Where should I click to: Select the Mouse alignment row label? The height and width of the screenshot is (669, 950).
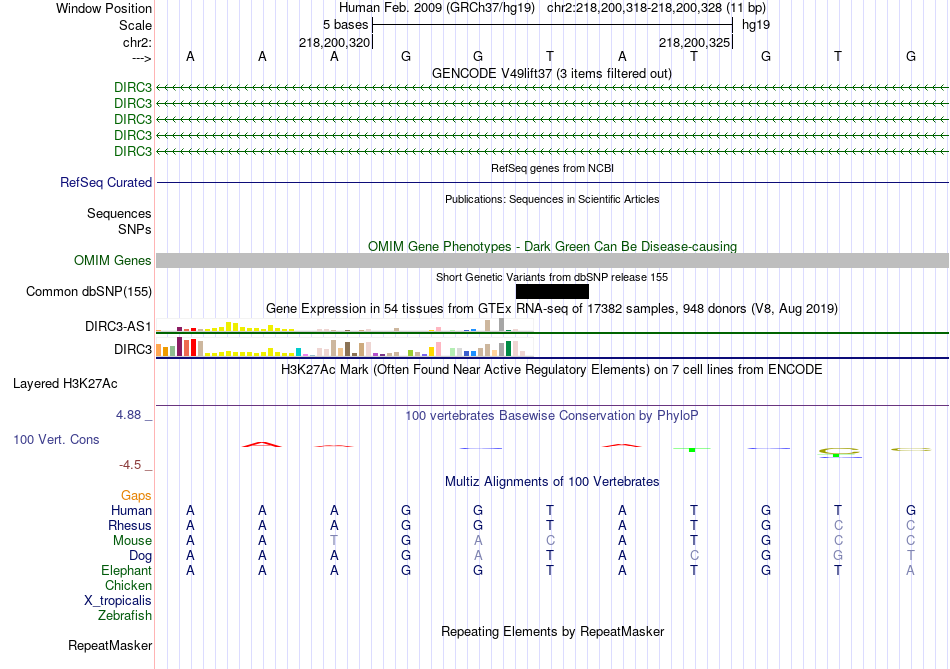(x=132, y=541)
